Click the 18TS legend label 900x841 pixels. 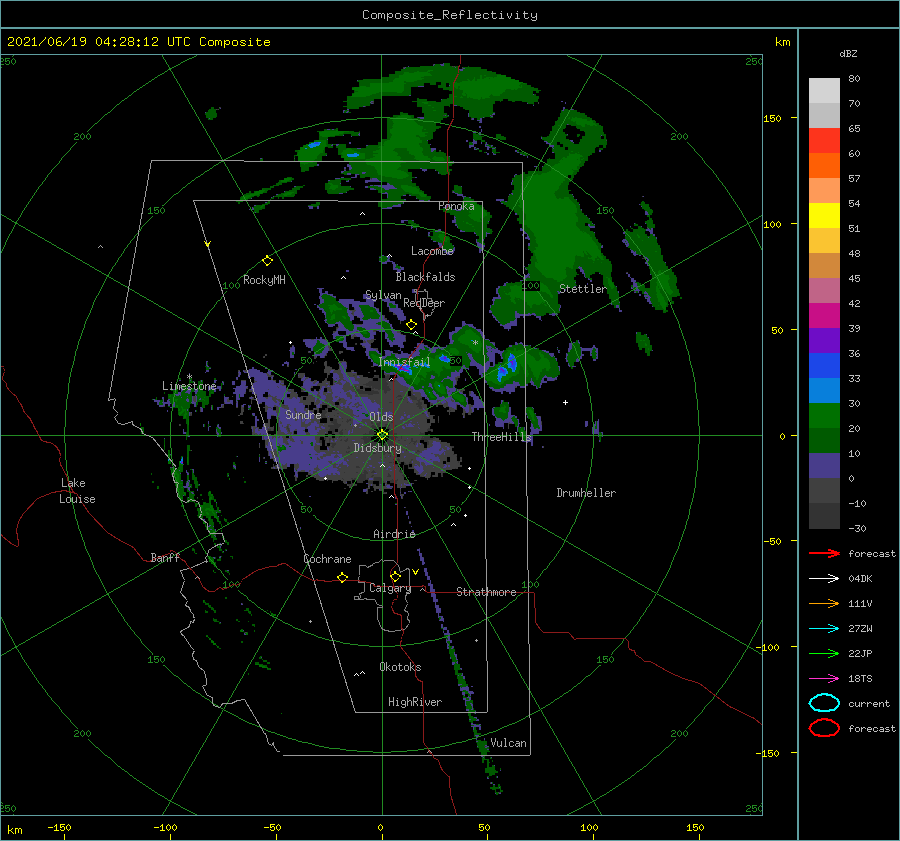click(860, 679)
